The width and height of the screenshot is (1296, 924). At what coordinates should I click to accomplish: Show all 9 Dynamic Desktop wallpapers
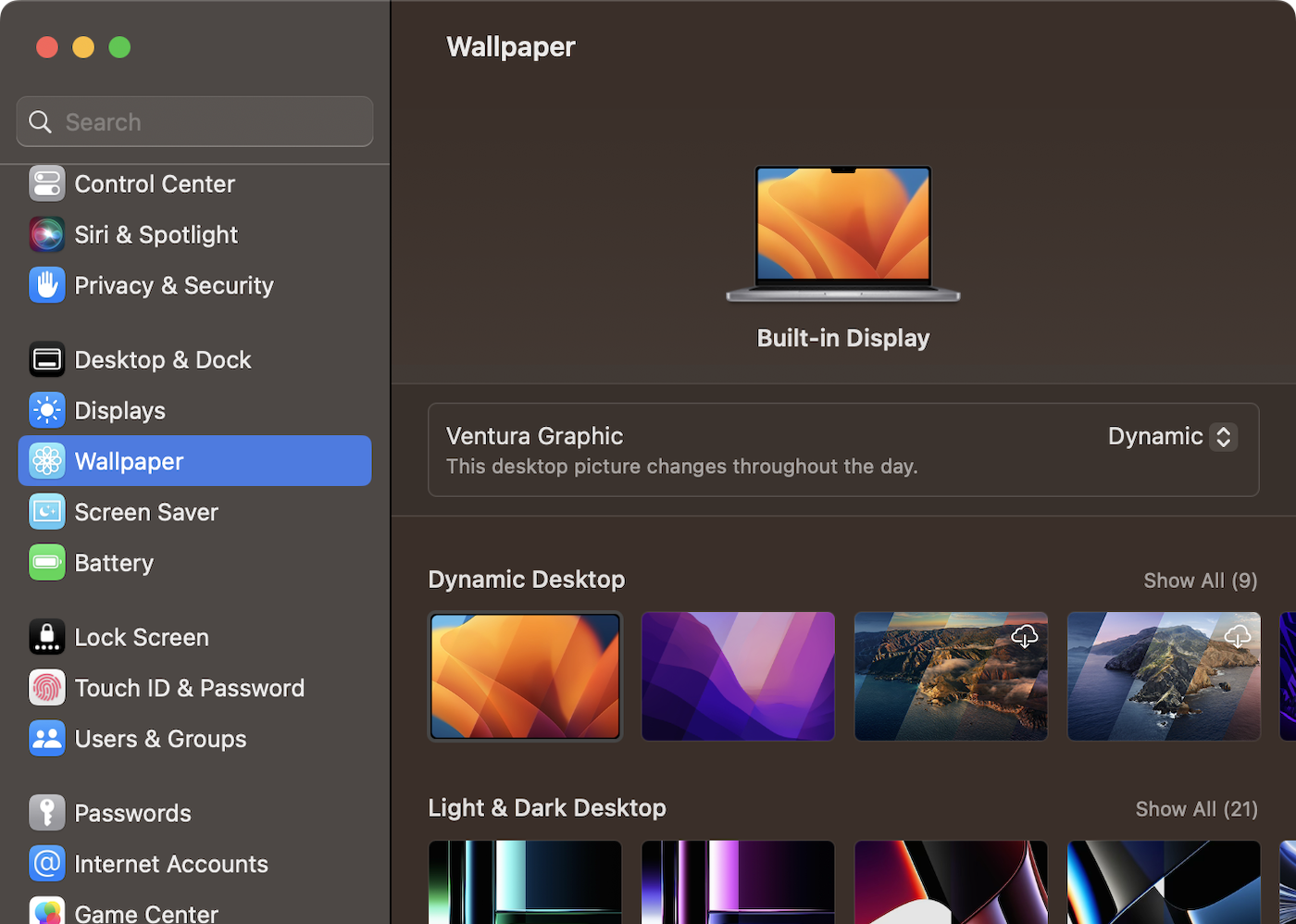coord(1200,581)
